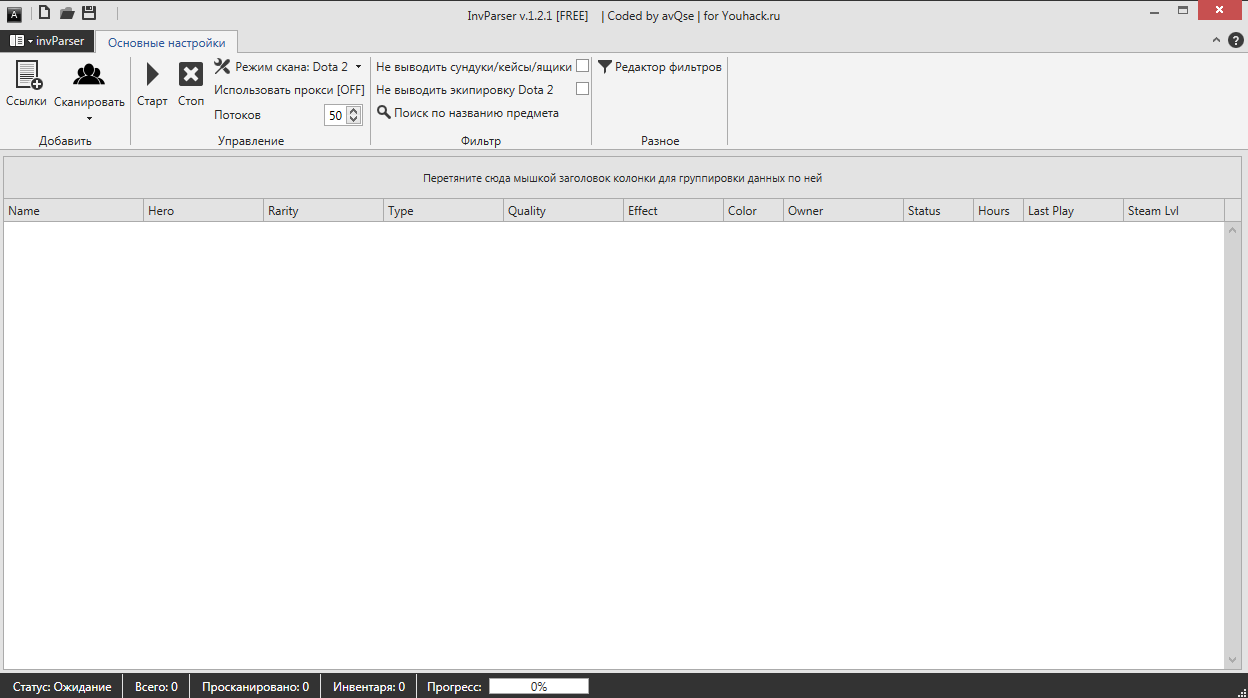Open help with the question mark icon

click(1236, 41)
